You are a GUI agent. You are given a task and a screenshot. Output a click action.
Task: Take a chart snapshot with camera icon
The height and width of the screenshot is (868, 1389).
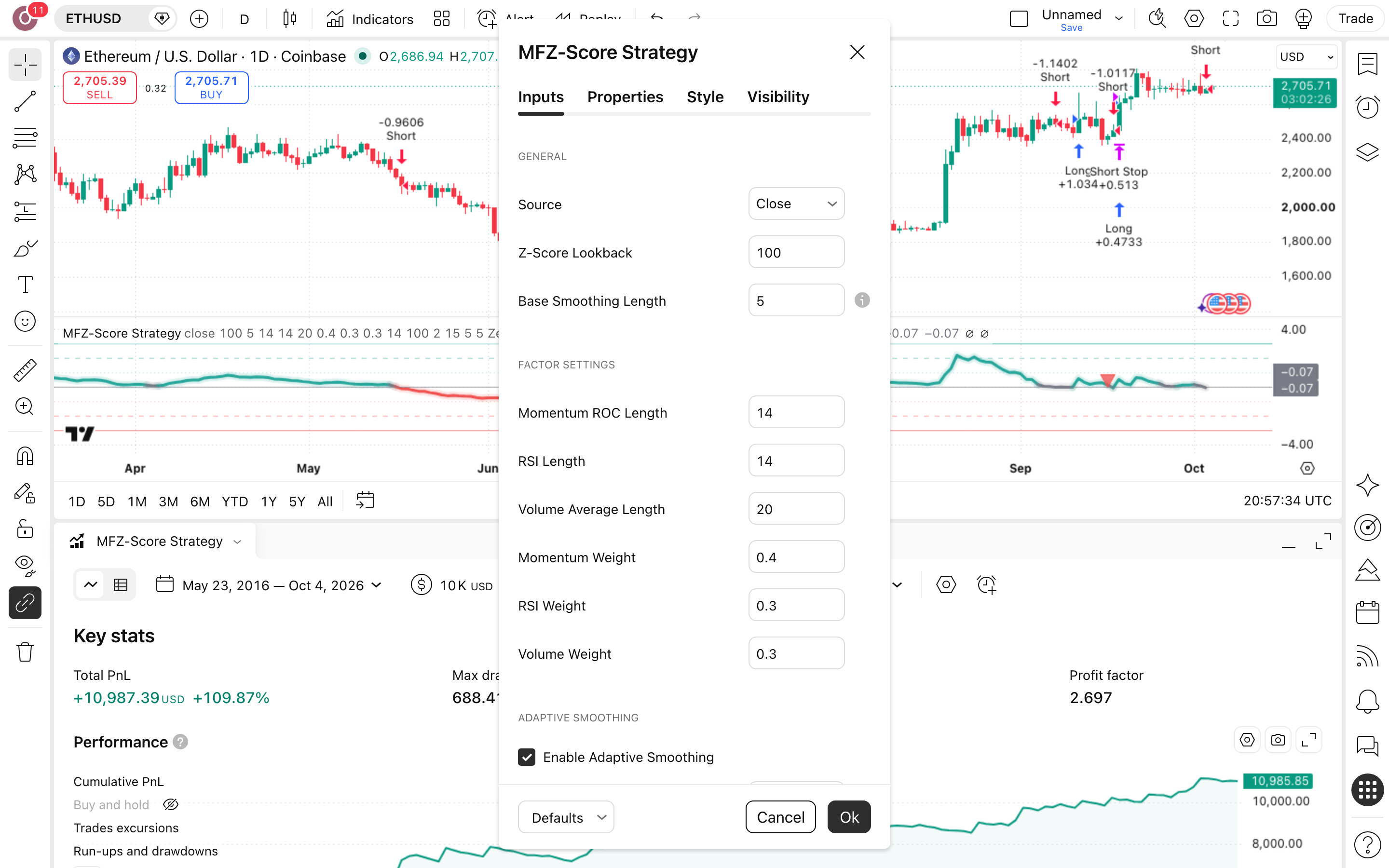1266,19
